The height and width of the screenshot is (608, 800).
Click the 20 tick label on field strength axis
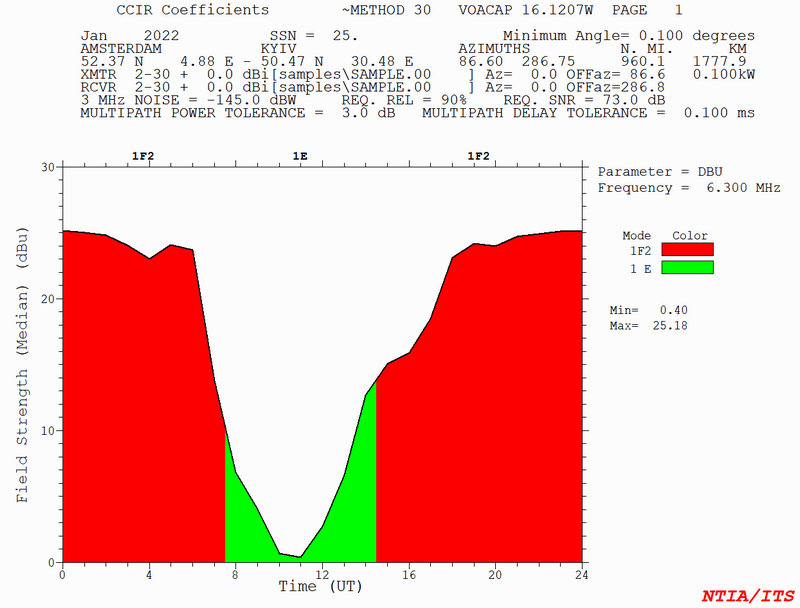coord(48,299)
